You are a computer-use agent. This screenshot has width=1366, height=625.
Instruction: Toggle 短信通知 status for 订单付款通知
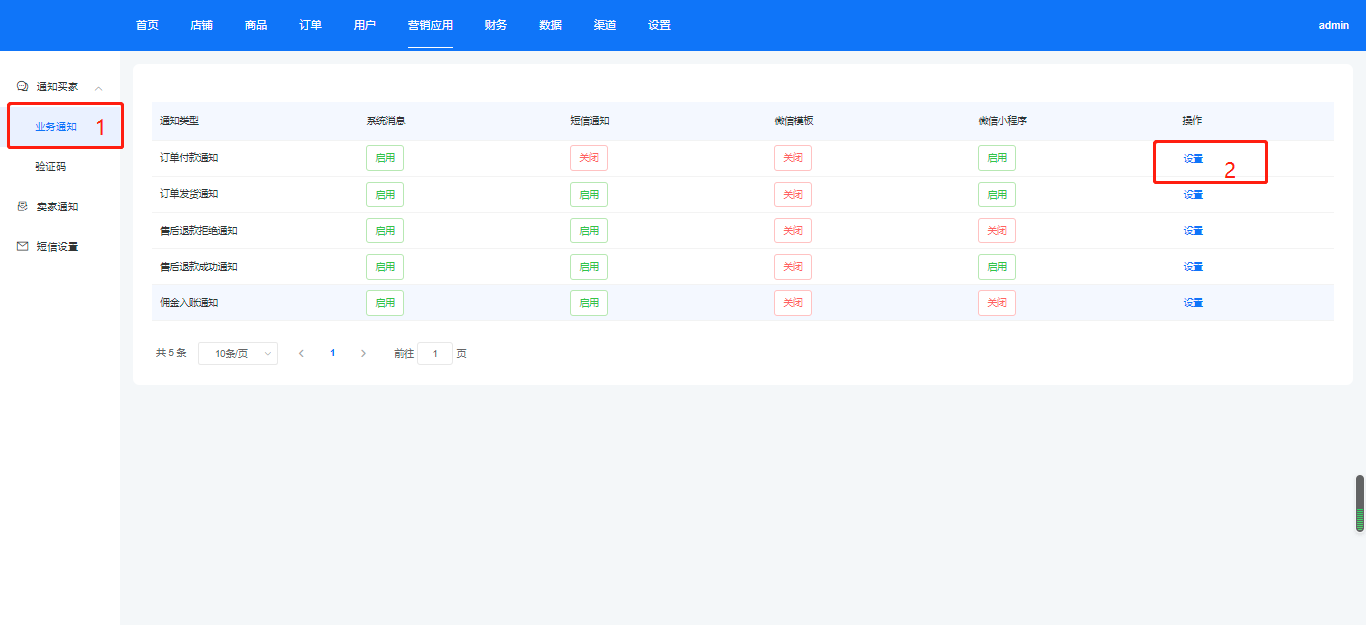[588, 158]
